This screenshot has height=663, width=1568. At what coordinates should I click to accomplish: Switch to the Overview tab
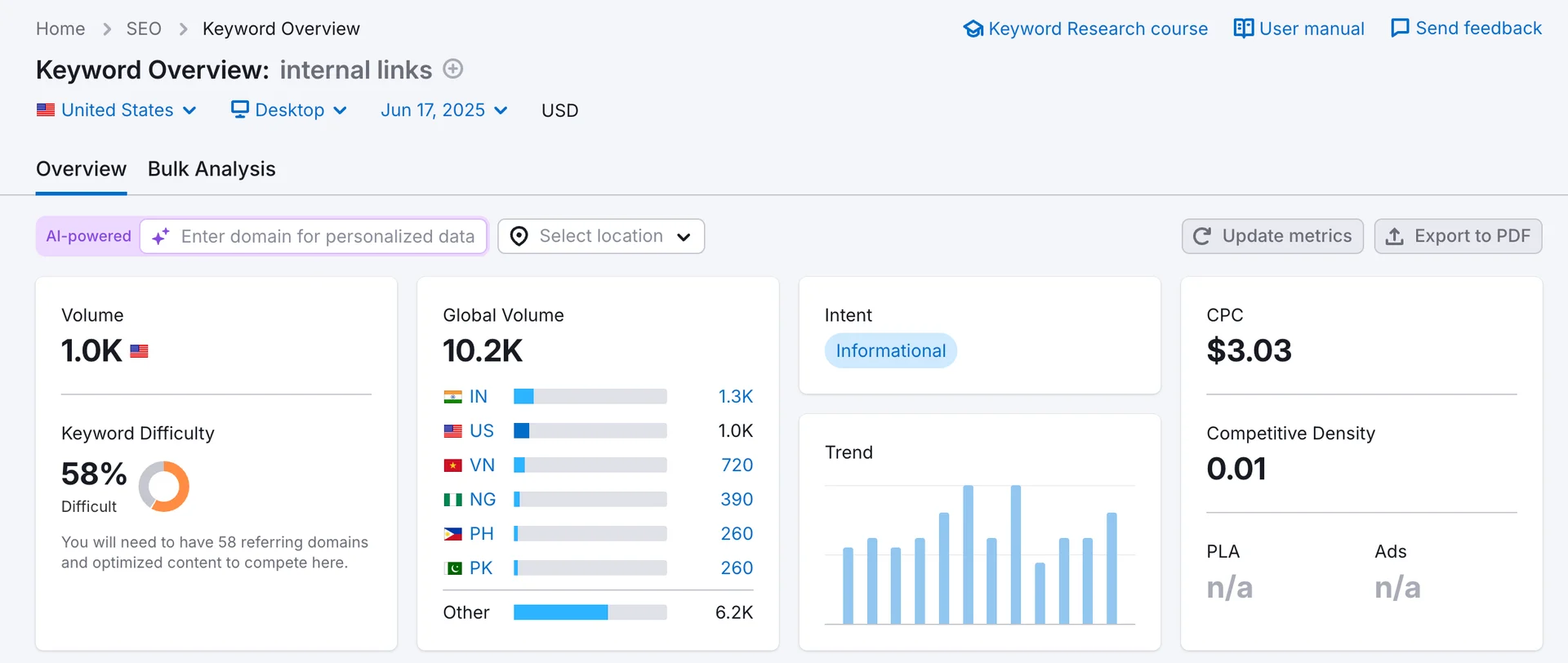[x=81, y=169]
